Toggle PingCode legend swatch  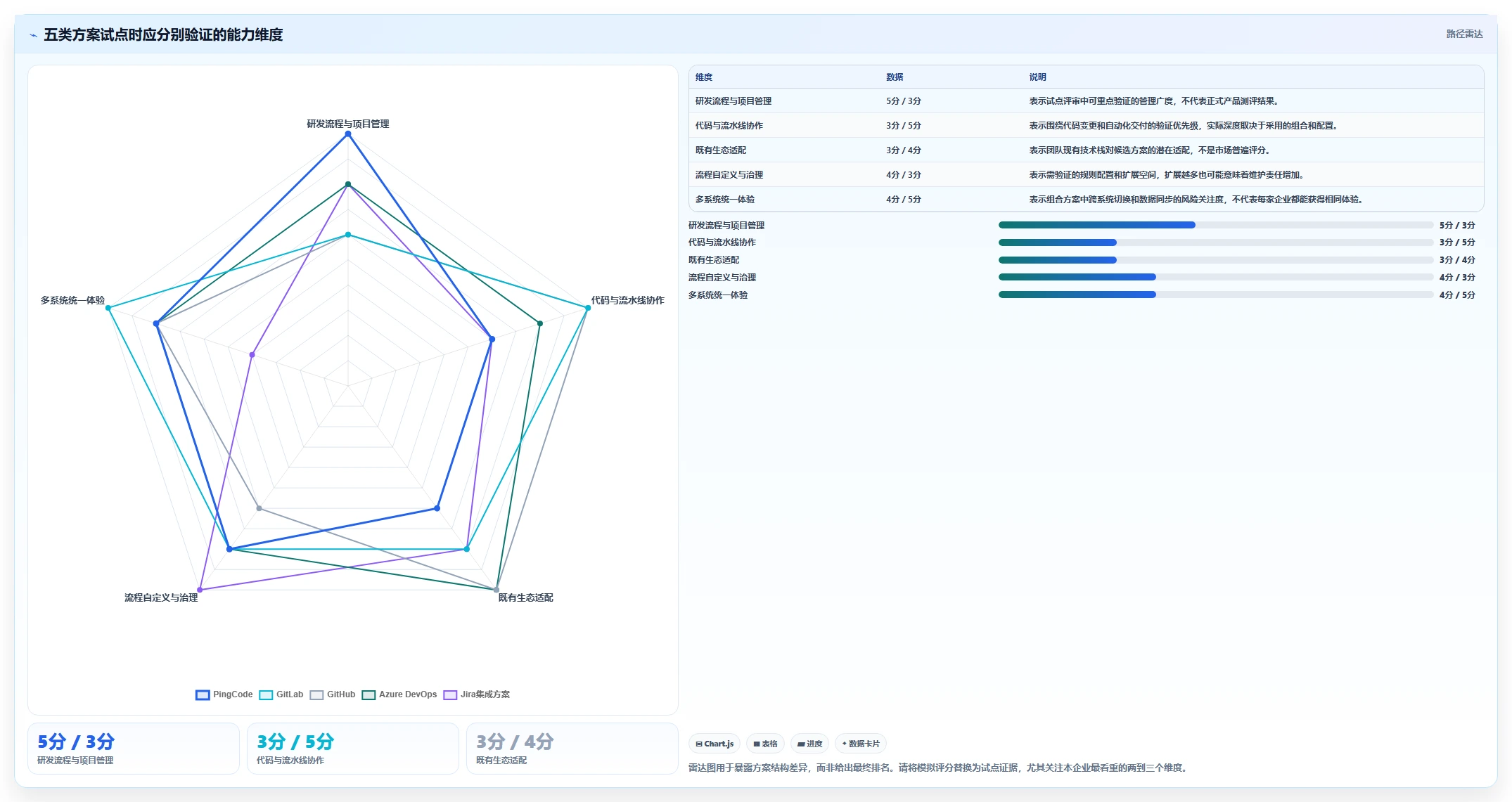[203, 694]
